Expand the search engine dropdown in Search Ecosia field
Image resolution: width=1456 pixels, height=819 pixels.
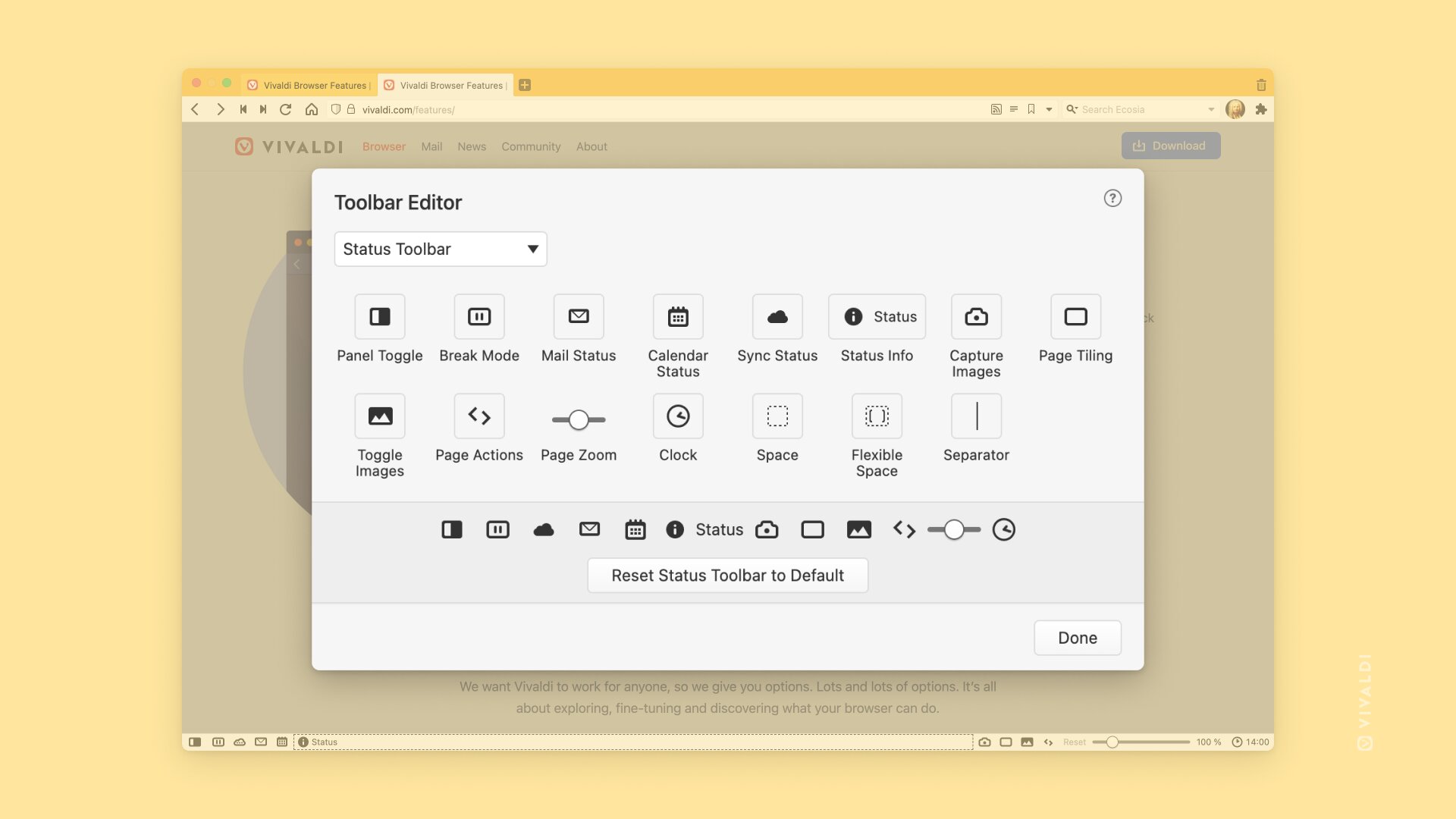pos(1211,109)
